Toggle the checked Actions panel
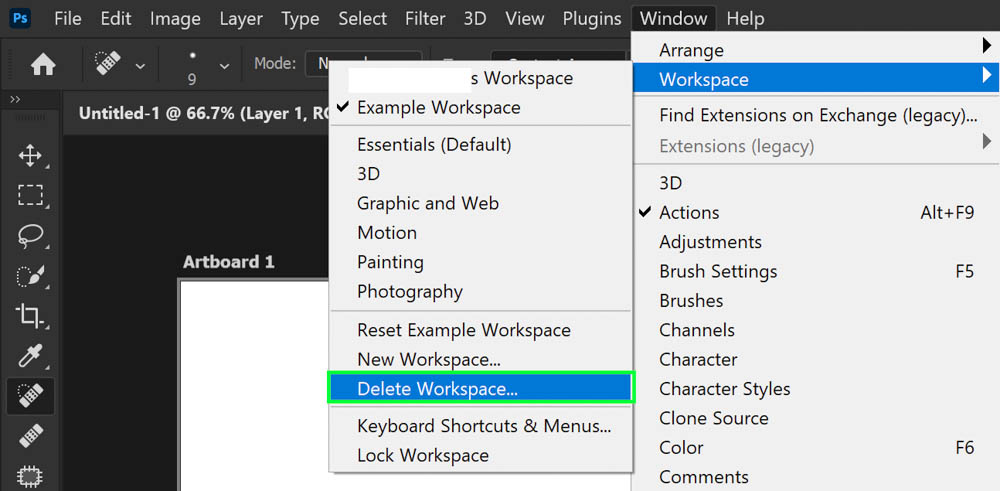 [x=816, y=212]
